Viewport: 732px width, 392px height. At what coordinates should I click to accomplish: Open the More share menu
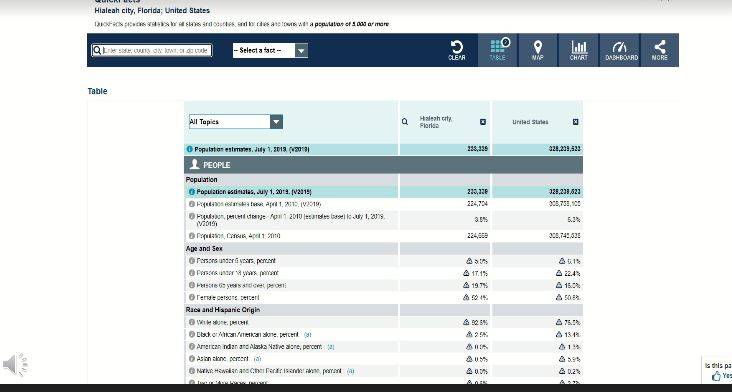click(x=660, y=50)
